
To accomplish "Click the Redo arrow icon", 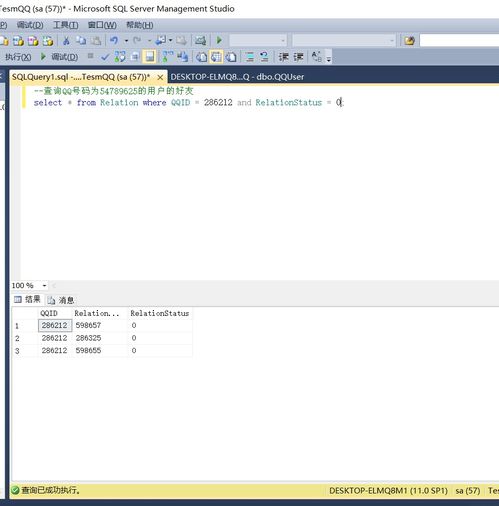I will coord(137,41).
